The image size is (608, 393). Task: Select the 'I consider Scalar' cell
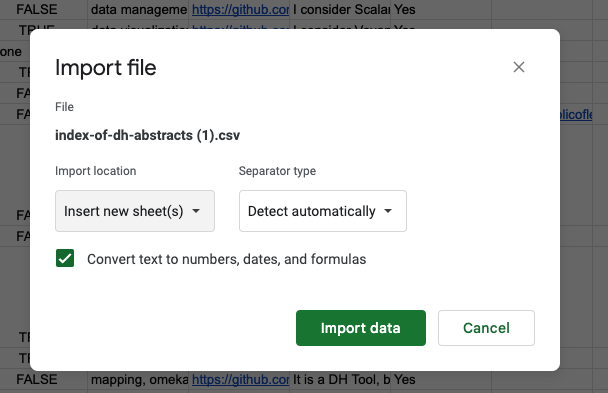341,9
